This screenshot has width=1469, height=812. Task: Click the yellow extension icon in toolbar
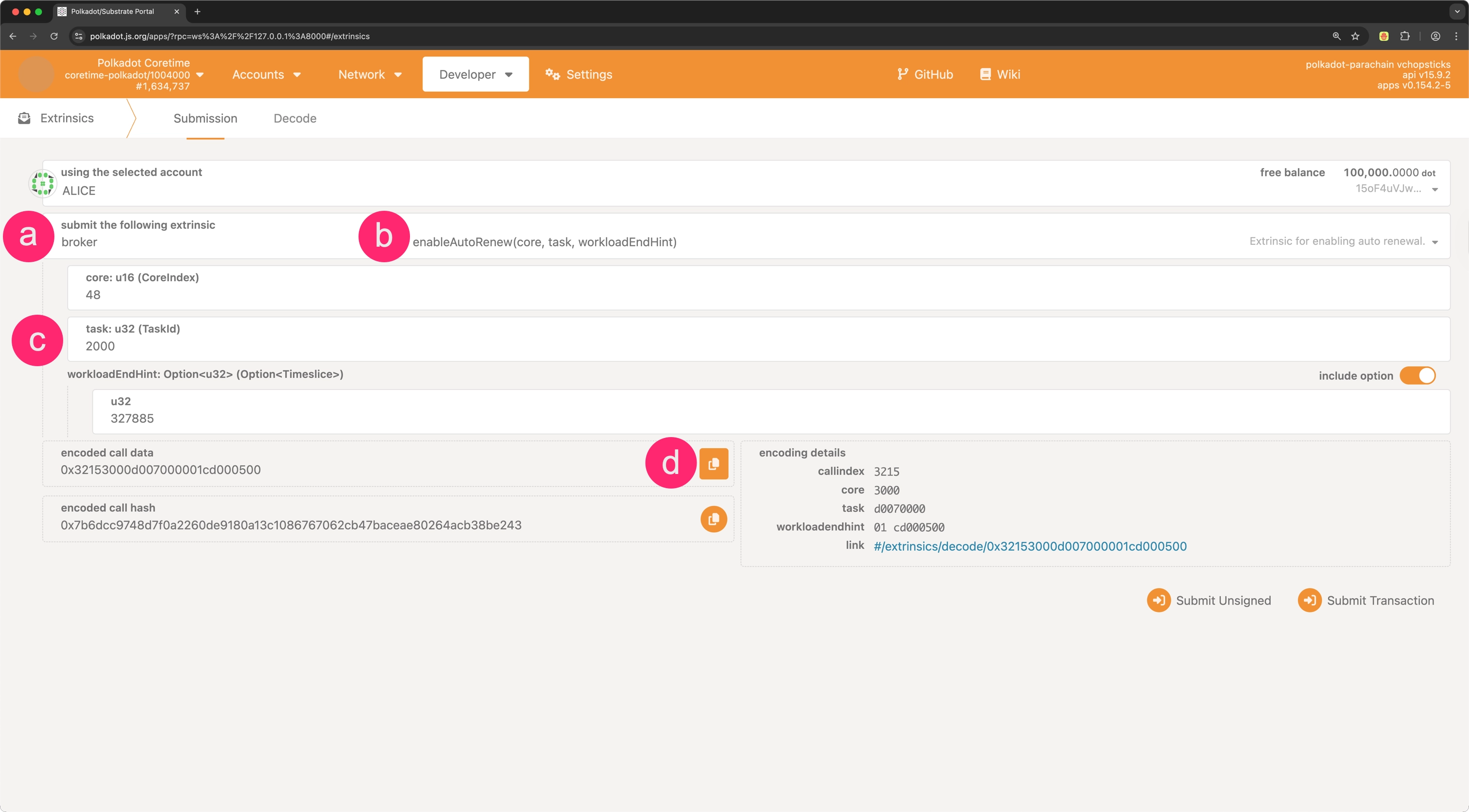pyautogui.click(x=1384, y=36)
